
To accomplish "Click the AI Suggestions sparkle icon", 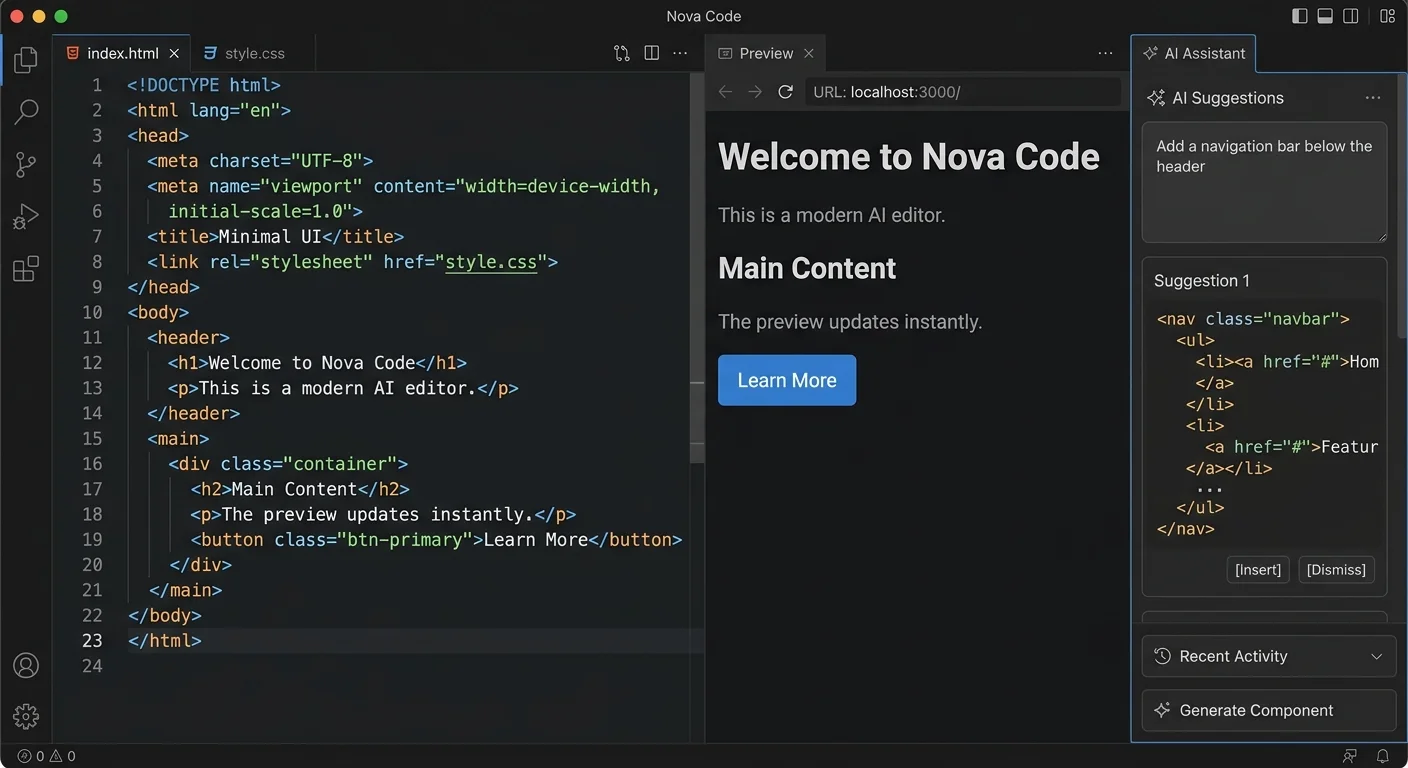I will coord(1156,98).
